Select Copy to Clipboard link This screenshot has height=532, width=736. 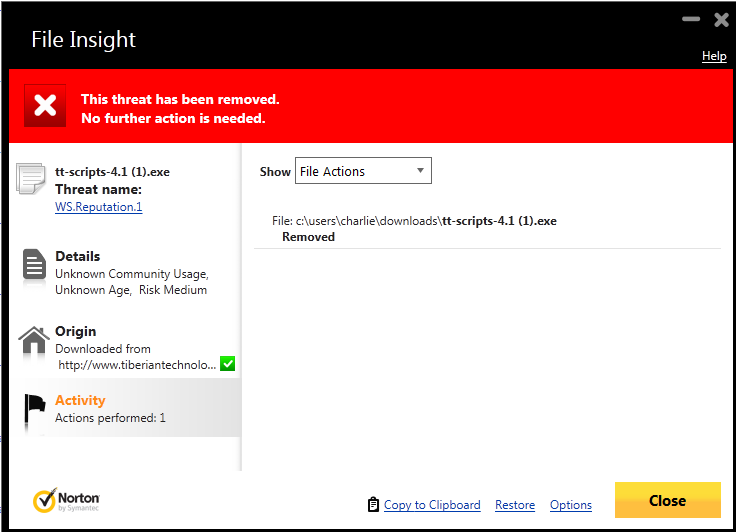pyautogui.click(x=432, y=505)
